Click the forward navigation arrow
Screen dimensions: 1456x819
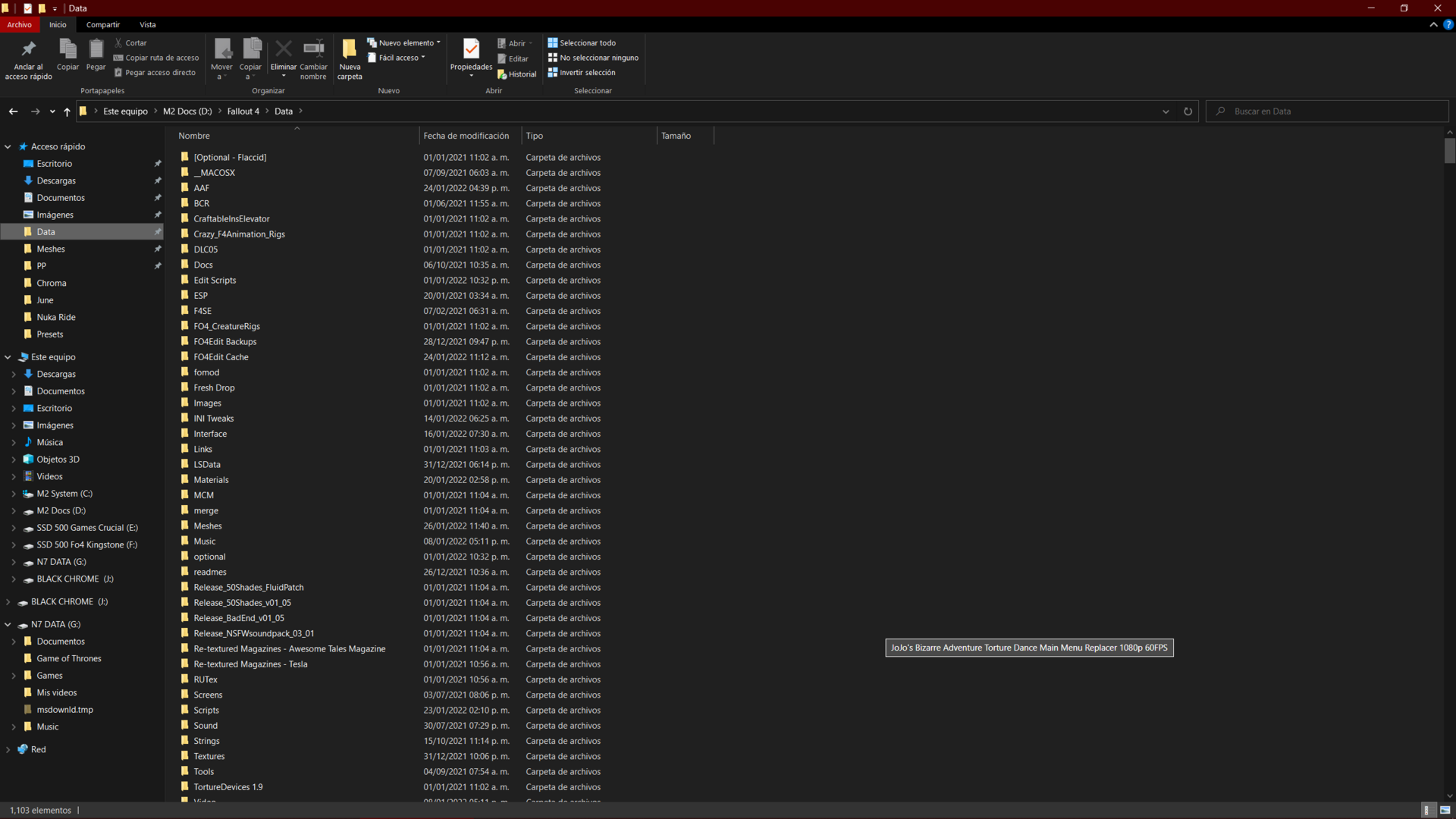[x=35, y=111]
